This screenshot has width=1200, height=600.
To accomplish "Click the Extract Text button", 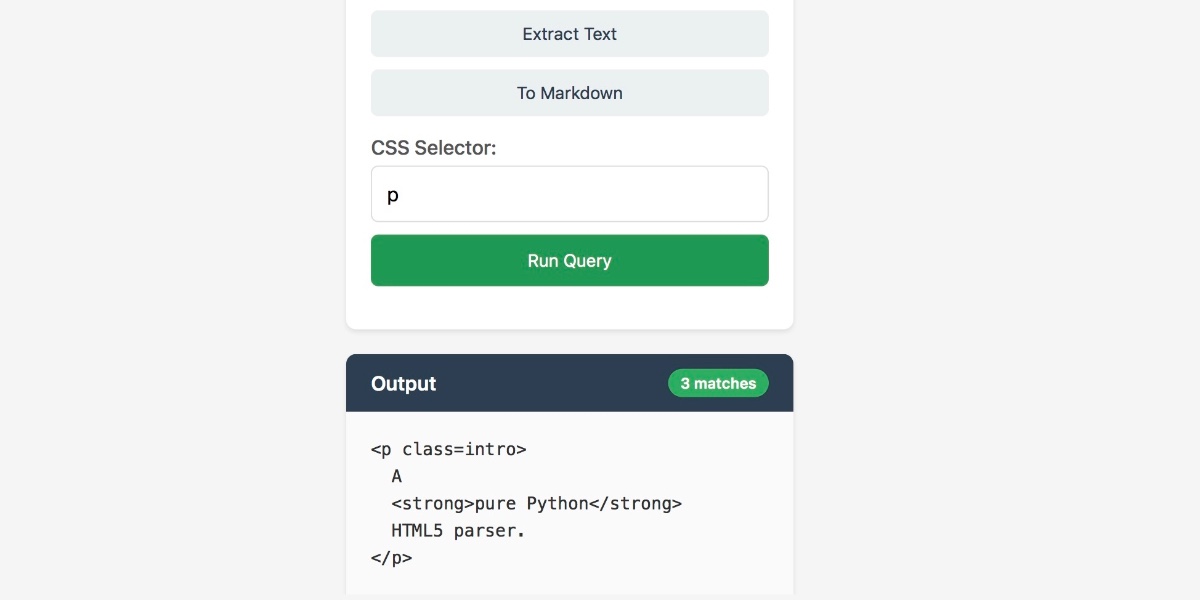I will click(x=569, y=34).
